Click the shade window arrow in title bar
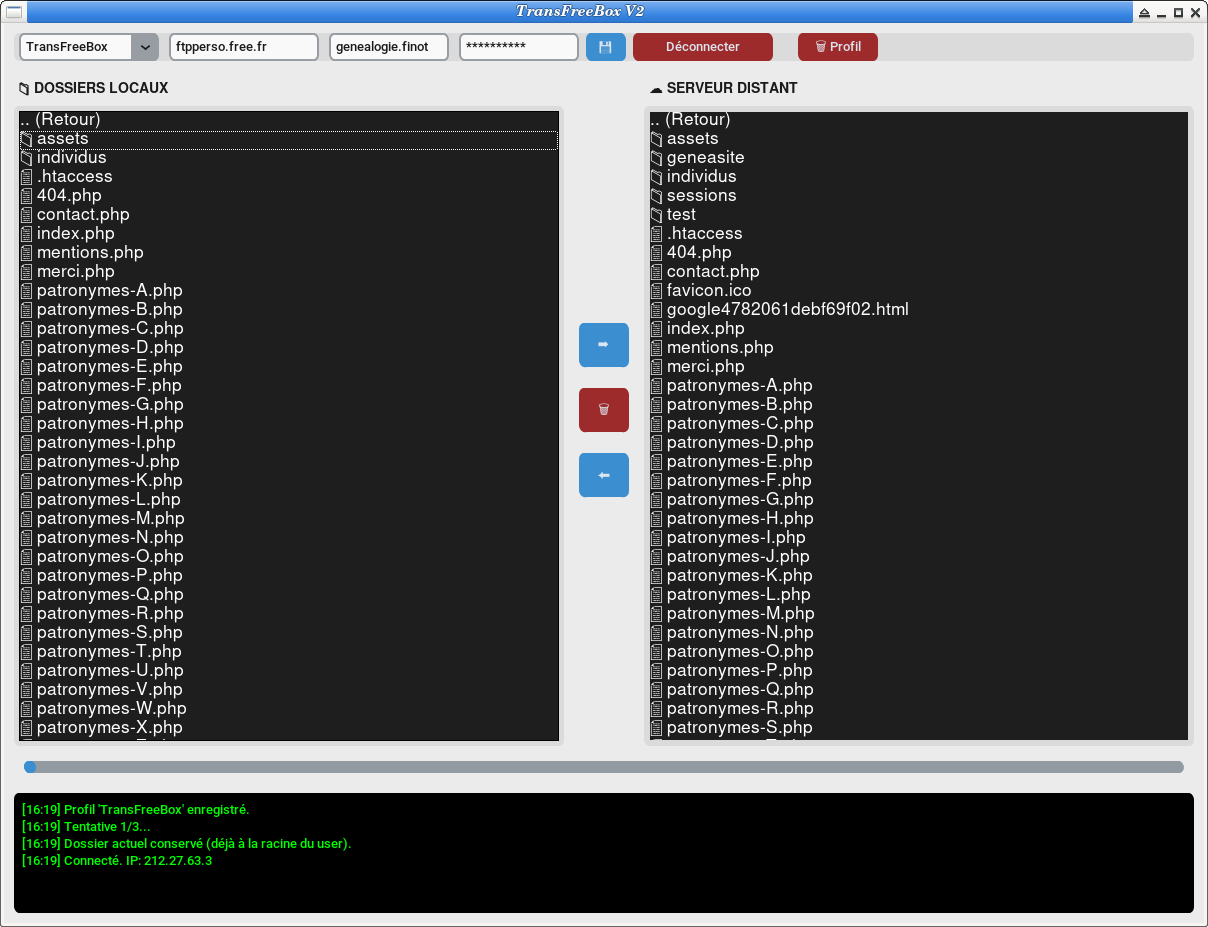The image size is (1208, 927). point(1144,13)
